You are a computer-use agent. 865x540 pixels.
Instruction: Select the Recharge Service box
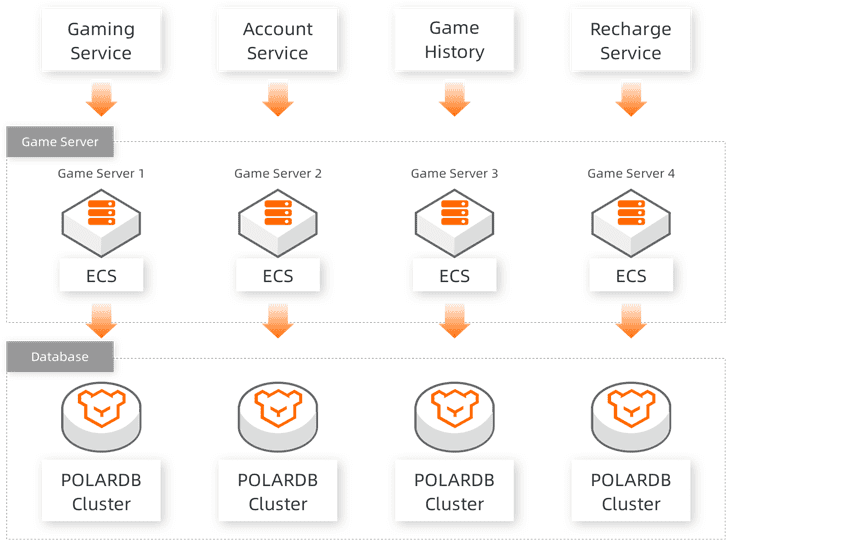pyautogui.click(x=631, y=40)
